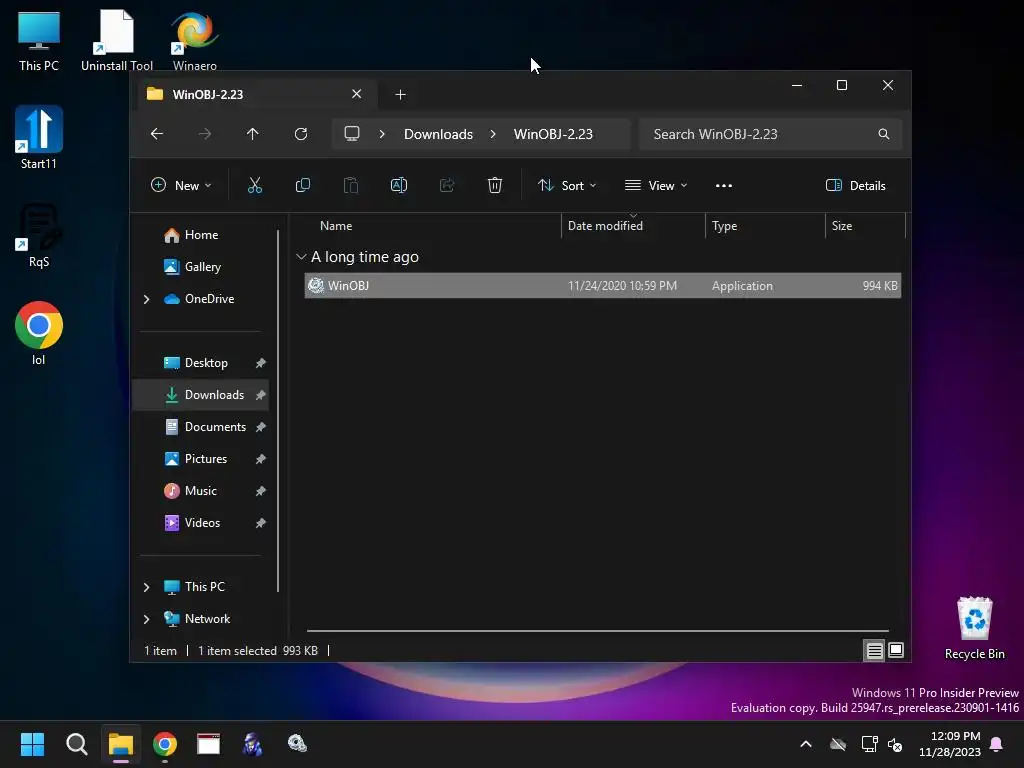
Task: Select the Start11 desktop shortcut
Action: point(39,137)
